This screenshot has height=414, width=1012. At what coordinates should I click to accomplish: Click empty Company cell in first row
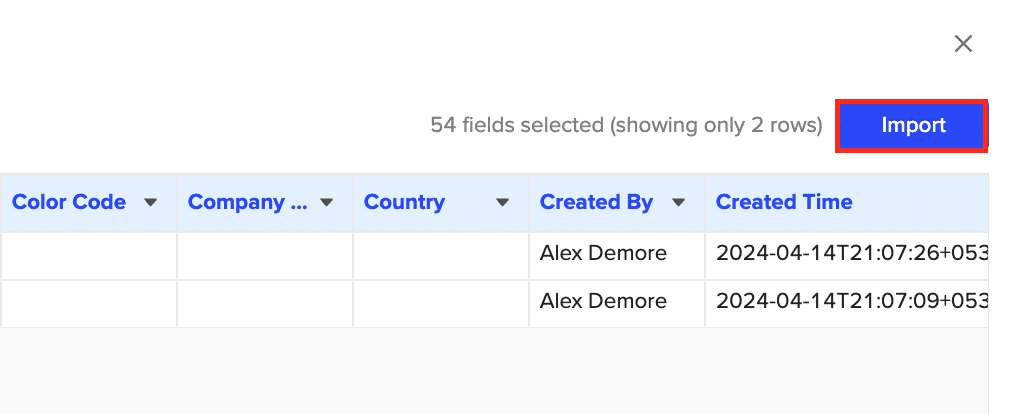click(x=264, y=255)
